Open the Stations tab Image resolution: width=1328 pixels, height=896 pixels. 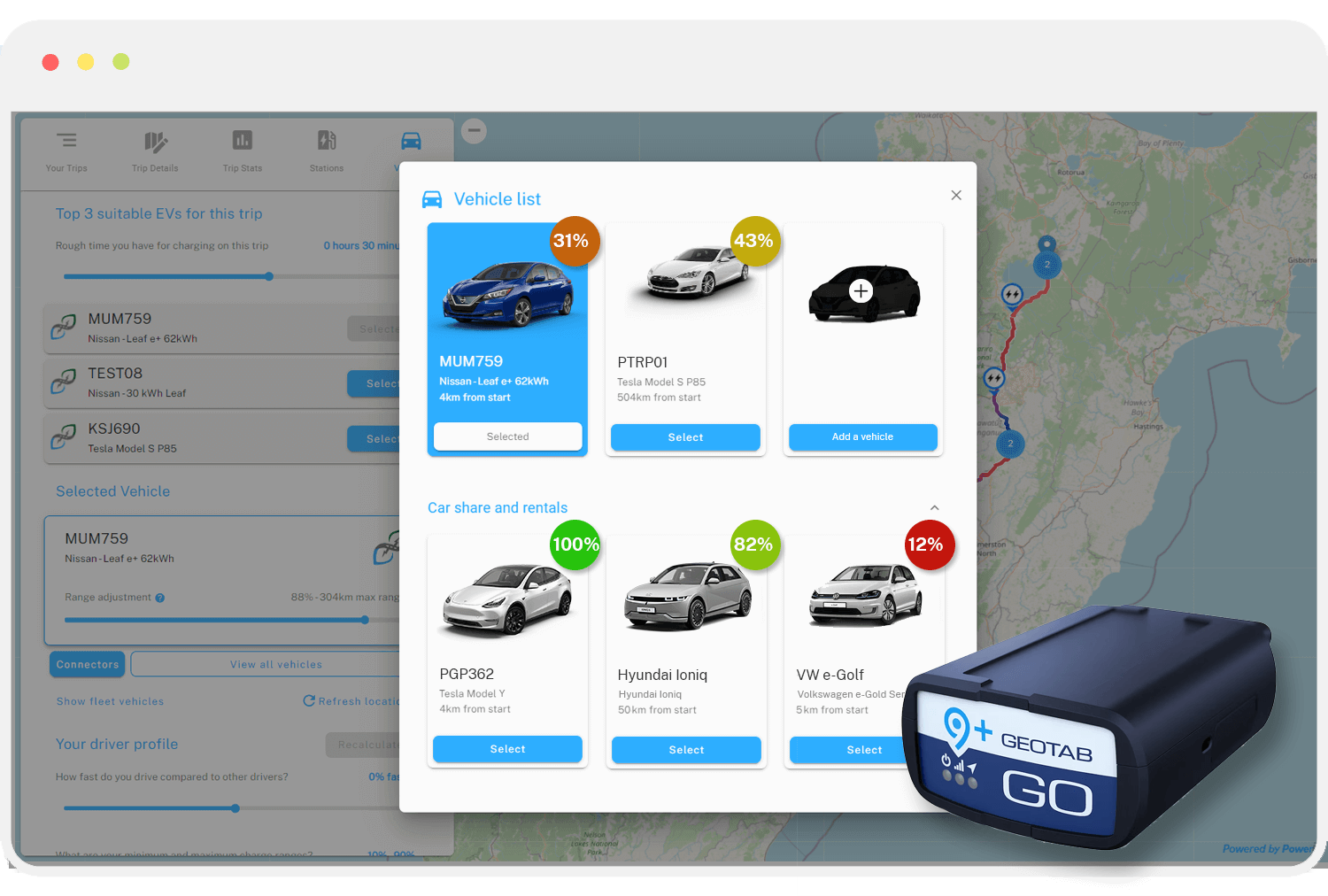(327, 151)
